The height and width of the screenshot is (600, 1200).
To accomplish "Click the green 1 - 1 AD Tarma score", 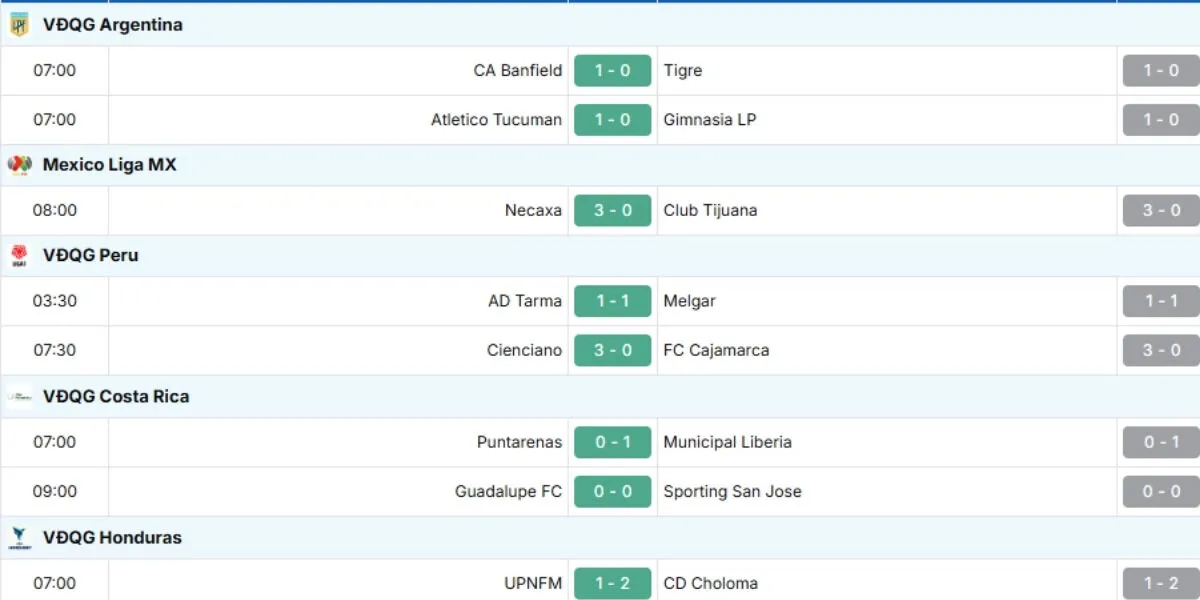I will click(x=612, y=301).
